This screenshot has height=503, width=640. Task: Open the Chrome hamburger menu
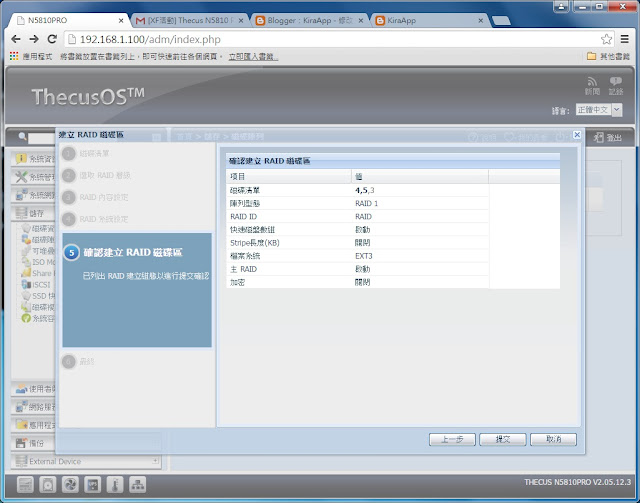(x=624, y=39)
